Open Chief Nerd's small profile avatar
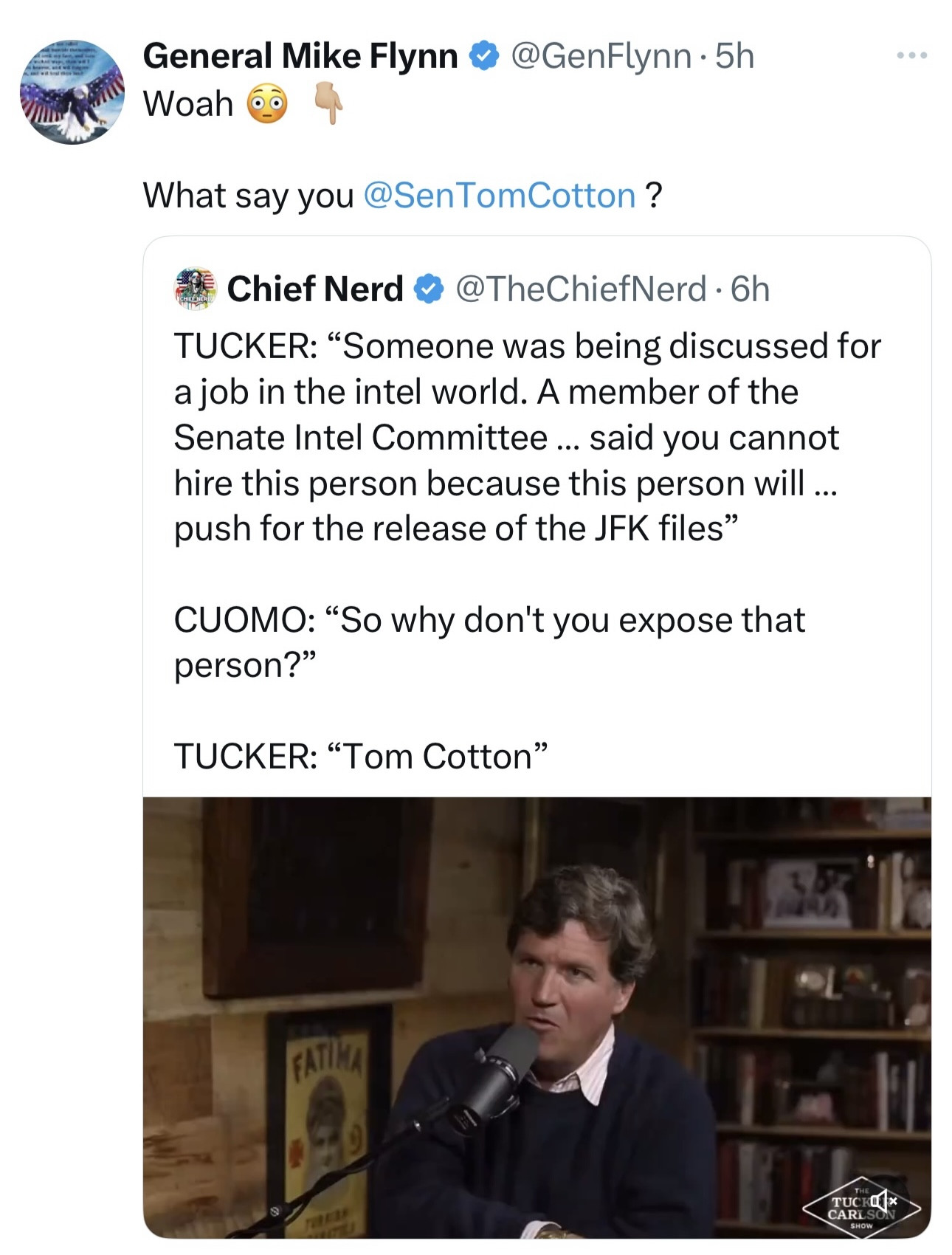 tap(195, 289)
